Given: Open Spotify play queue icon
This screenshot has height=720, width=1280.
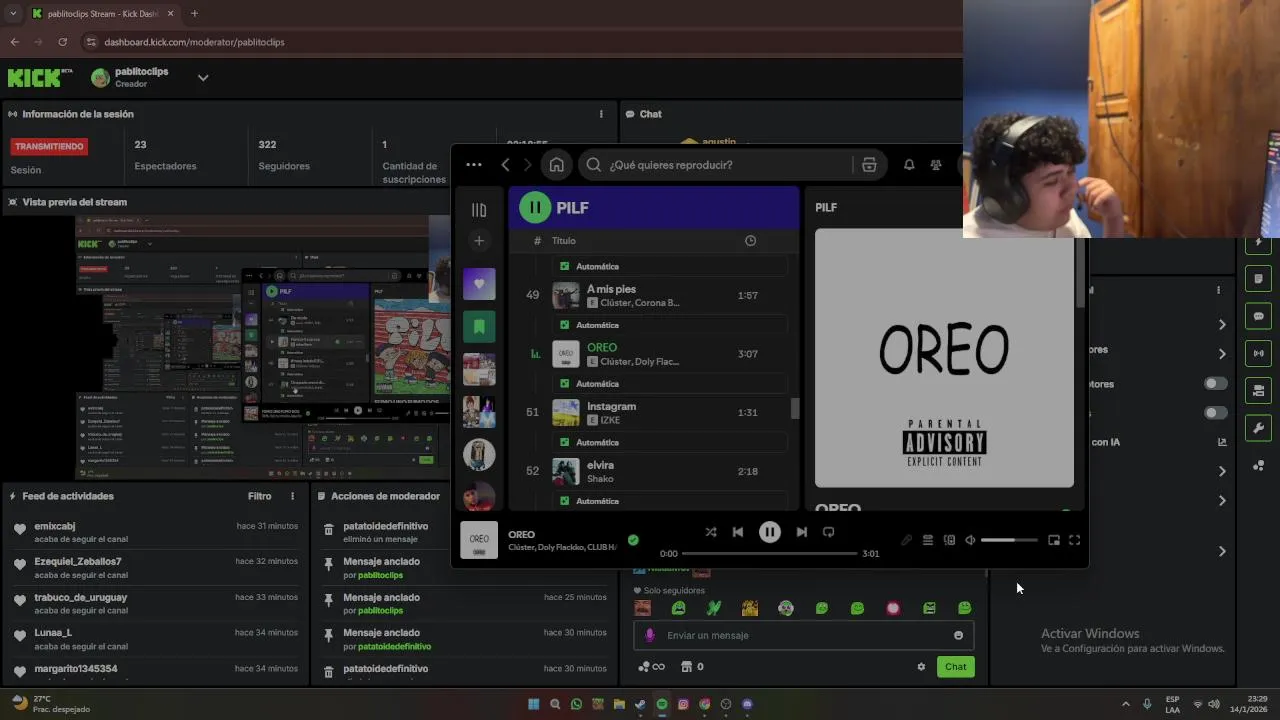Looking at the screenshot, I should 928,540.
